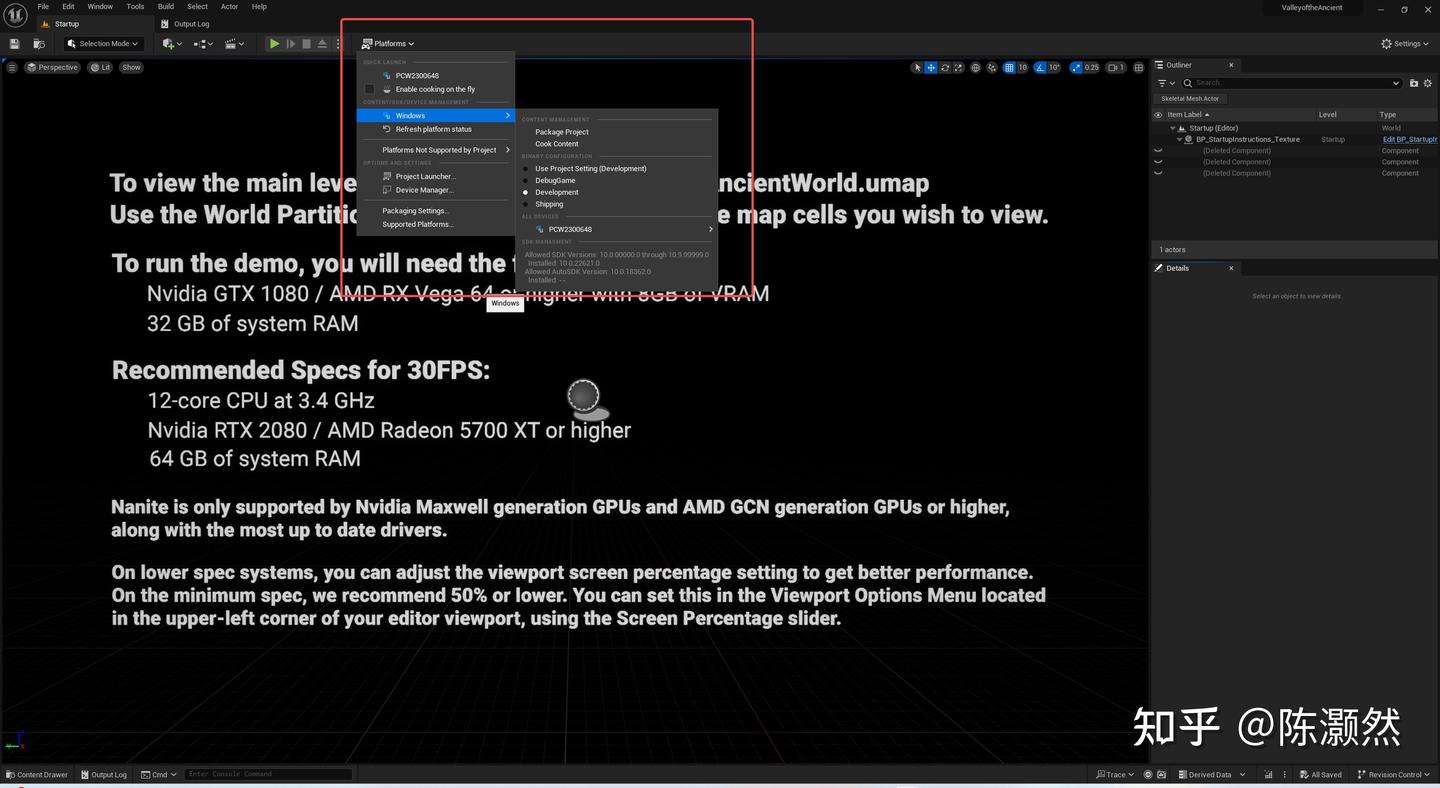Open the Outliner settings gear icon
The image size is (1440, 788).
[x=1429, y=83]
